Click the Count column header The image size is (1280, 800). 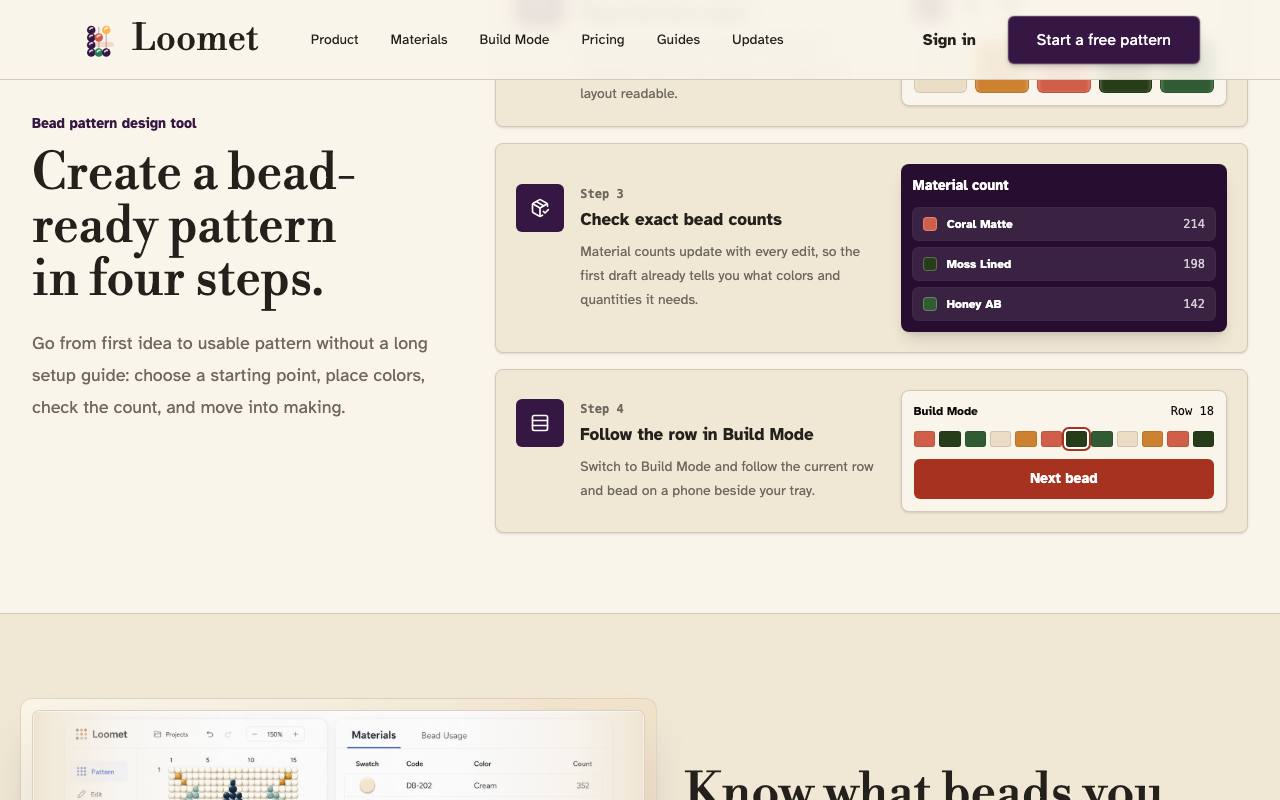click(x=582, y=764)
